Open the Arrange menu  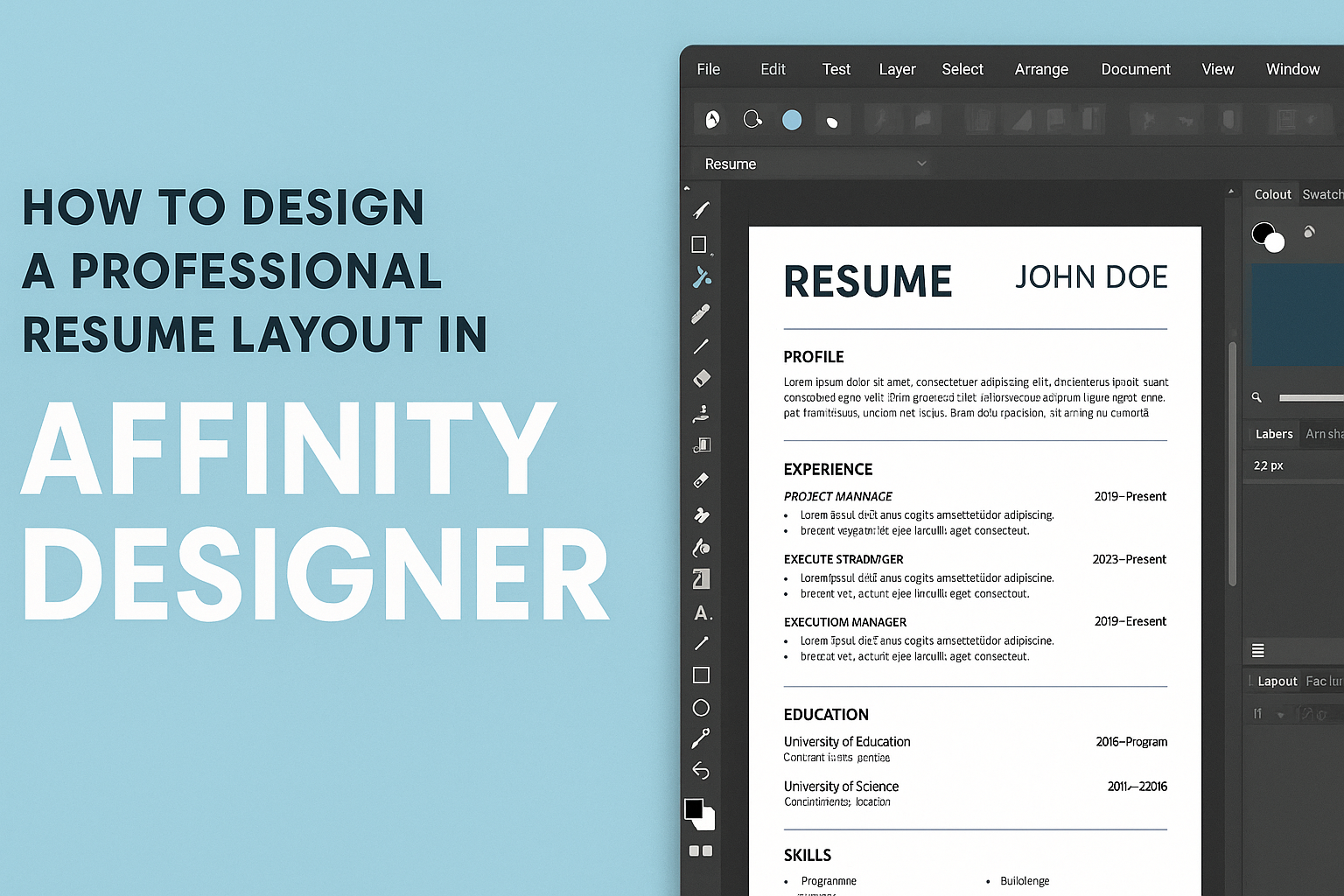point(1041,69)
